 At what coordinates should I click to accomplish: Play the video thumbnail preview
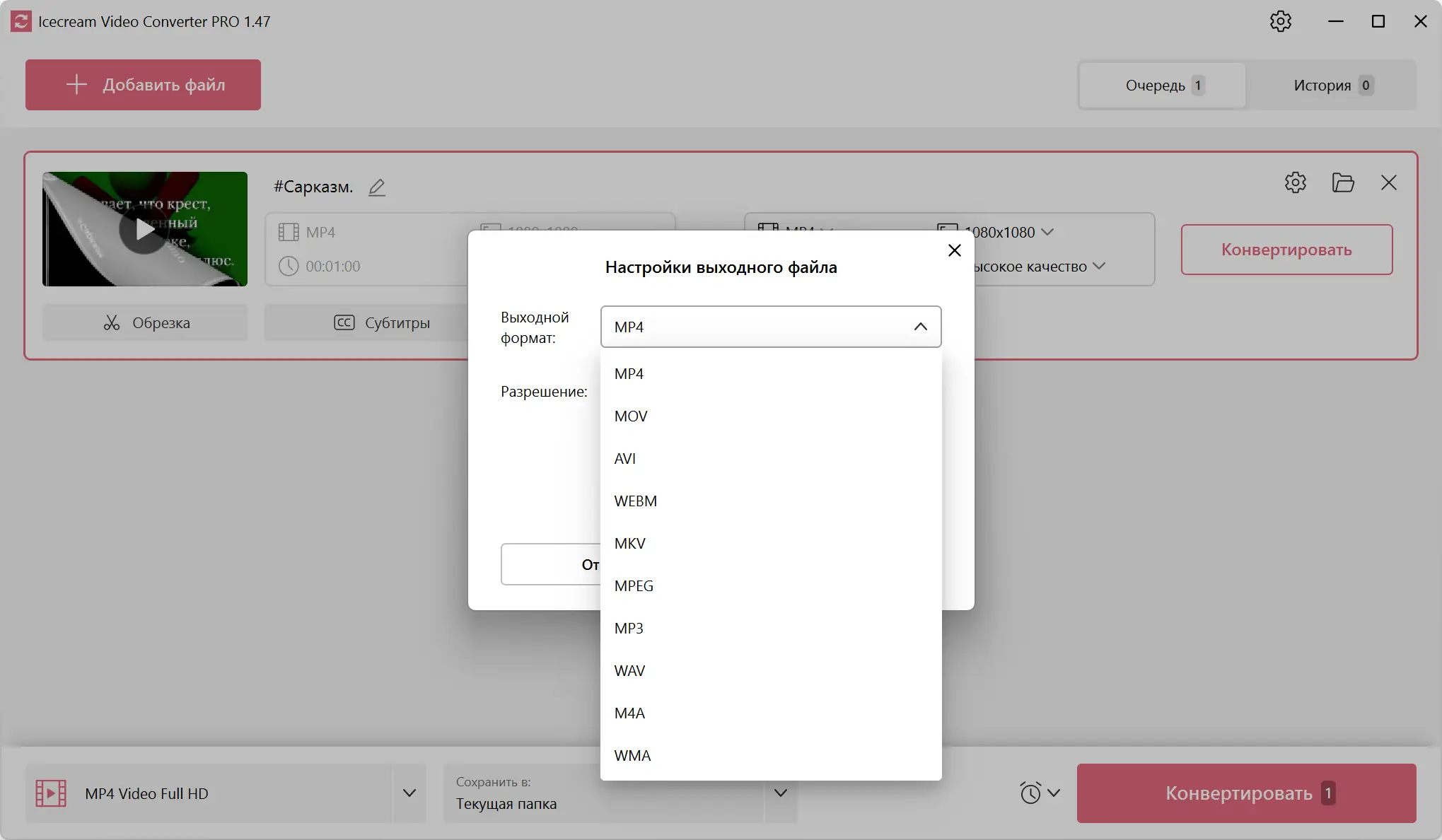click(144, 229)
